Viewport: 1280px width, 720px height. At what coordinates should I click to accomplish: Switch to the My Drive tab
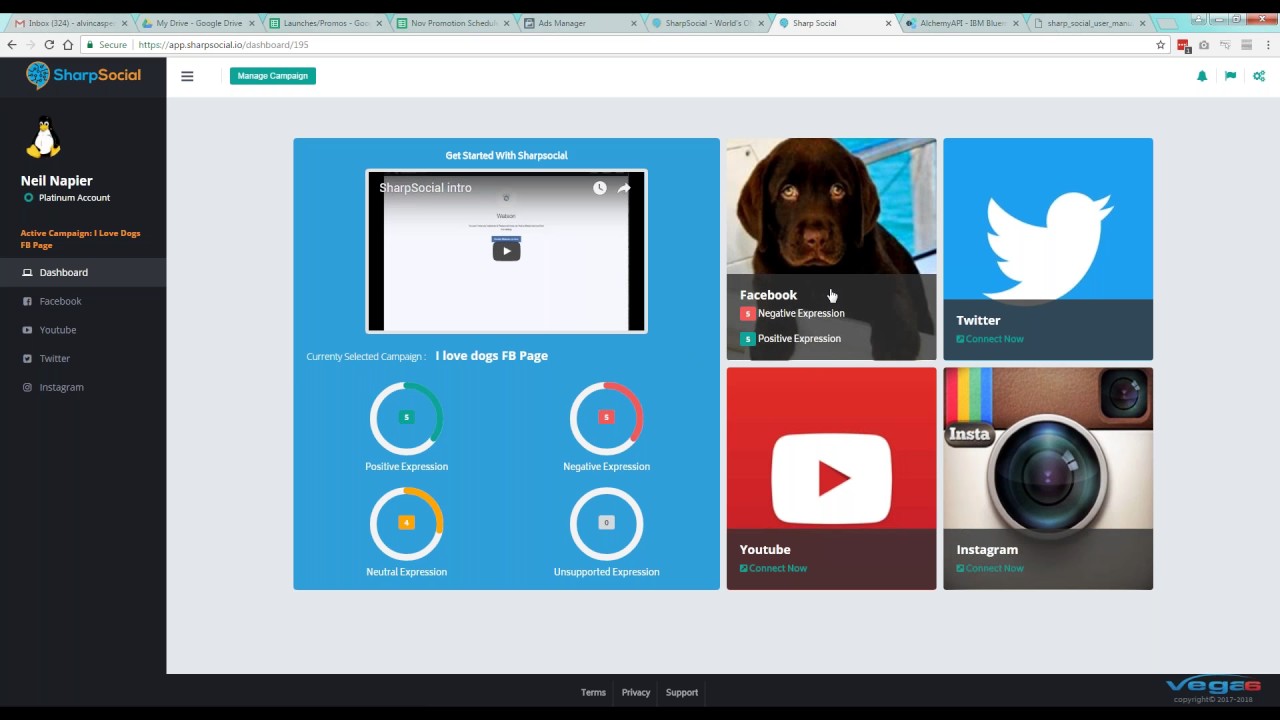[x=197, y=23]
